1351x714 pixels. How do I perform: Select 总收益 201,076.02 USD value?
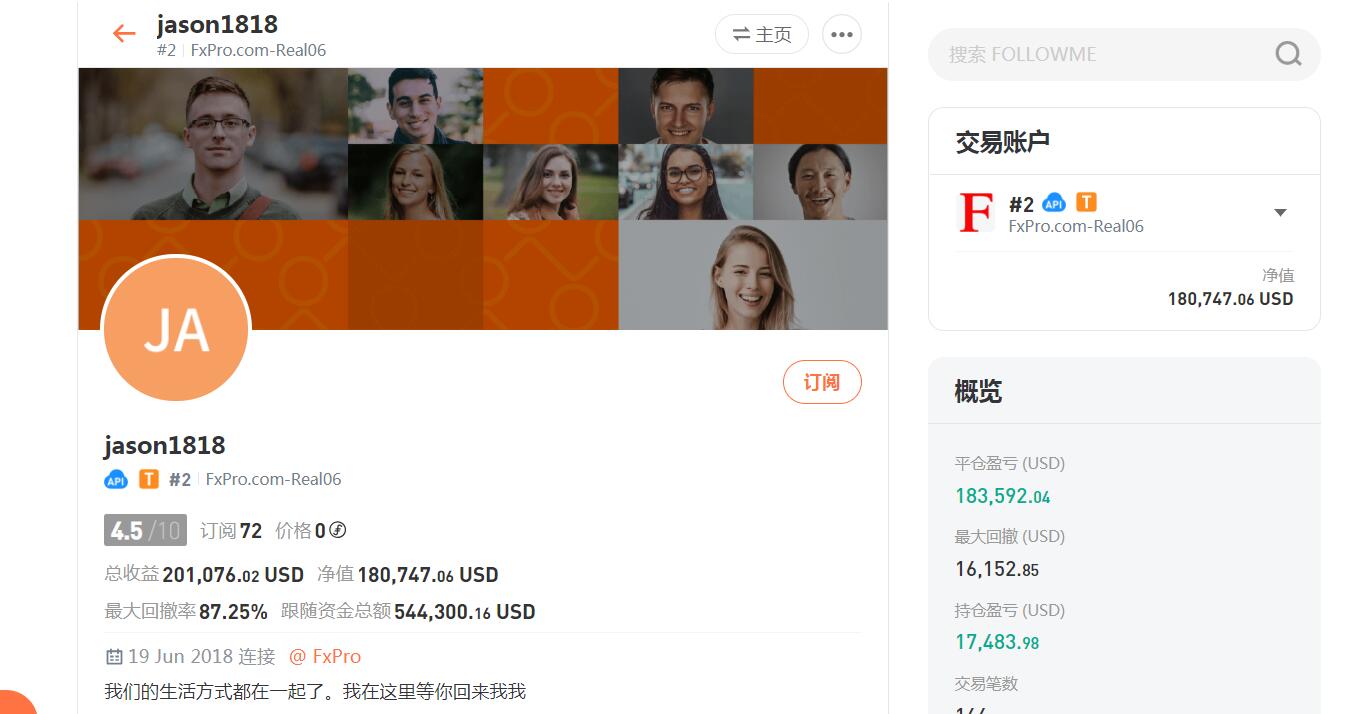[x=204, y=575]
